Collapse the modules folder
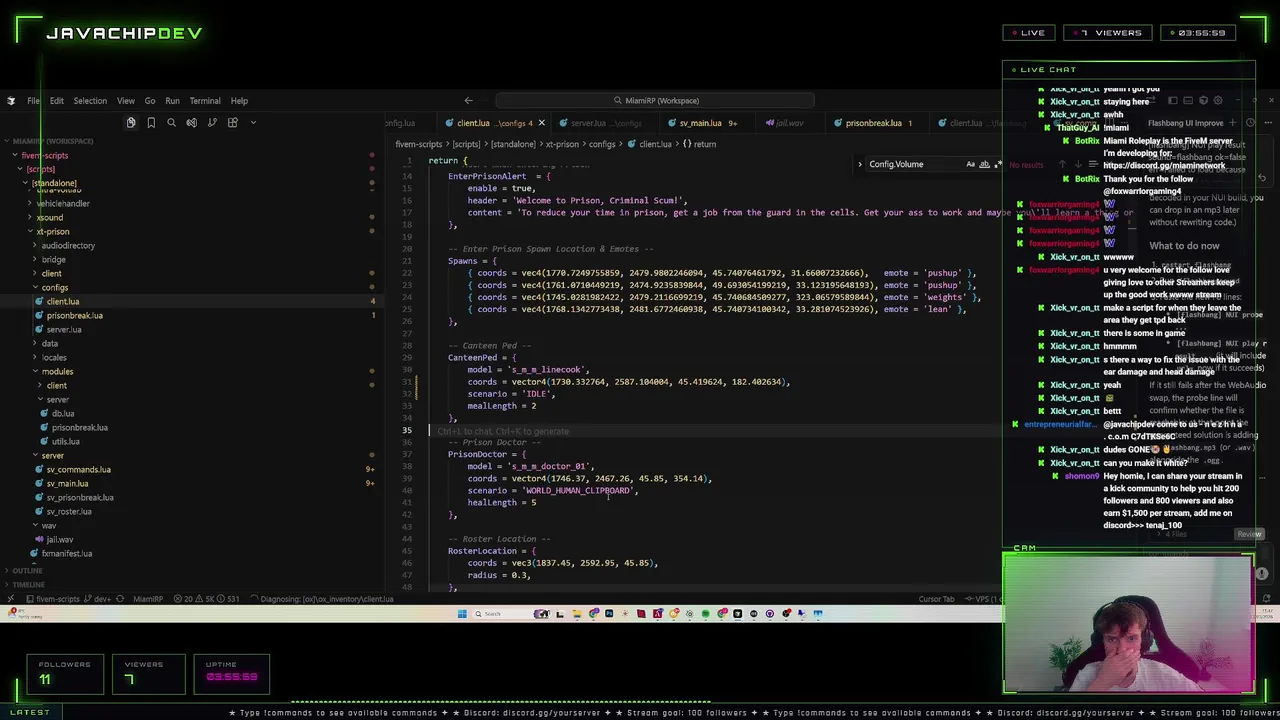 point(56,371)
